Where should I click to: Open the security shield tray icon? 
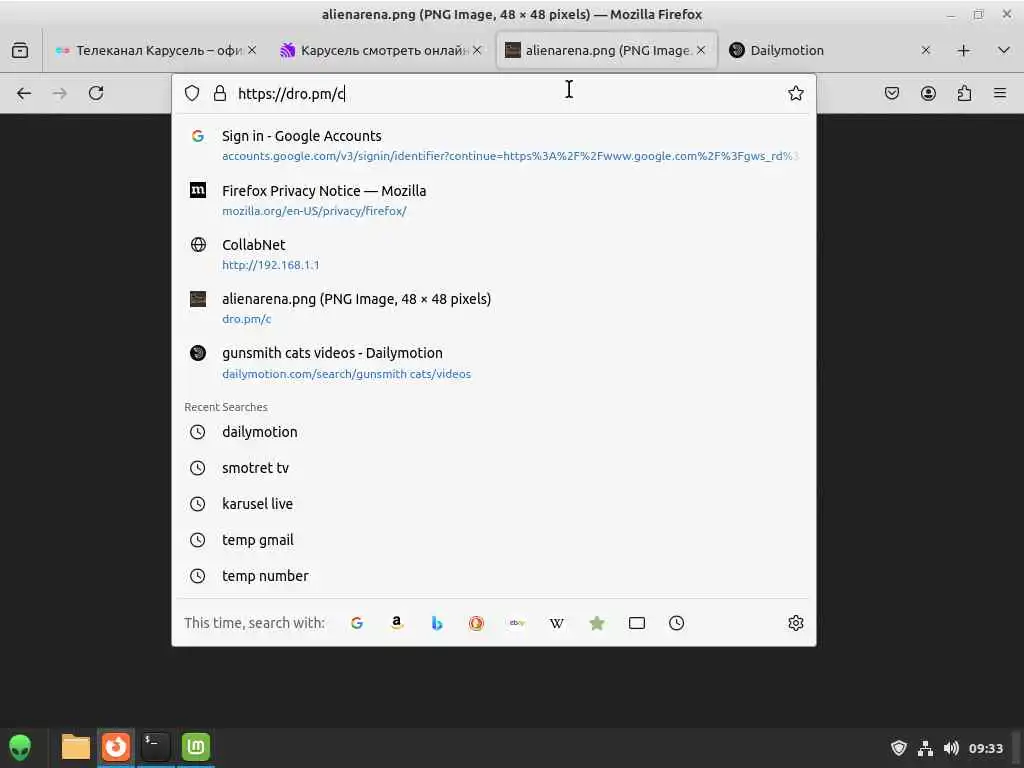(x=899, y=748)
